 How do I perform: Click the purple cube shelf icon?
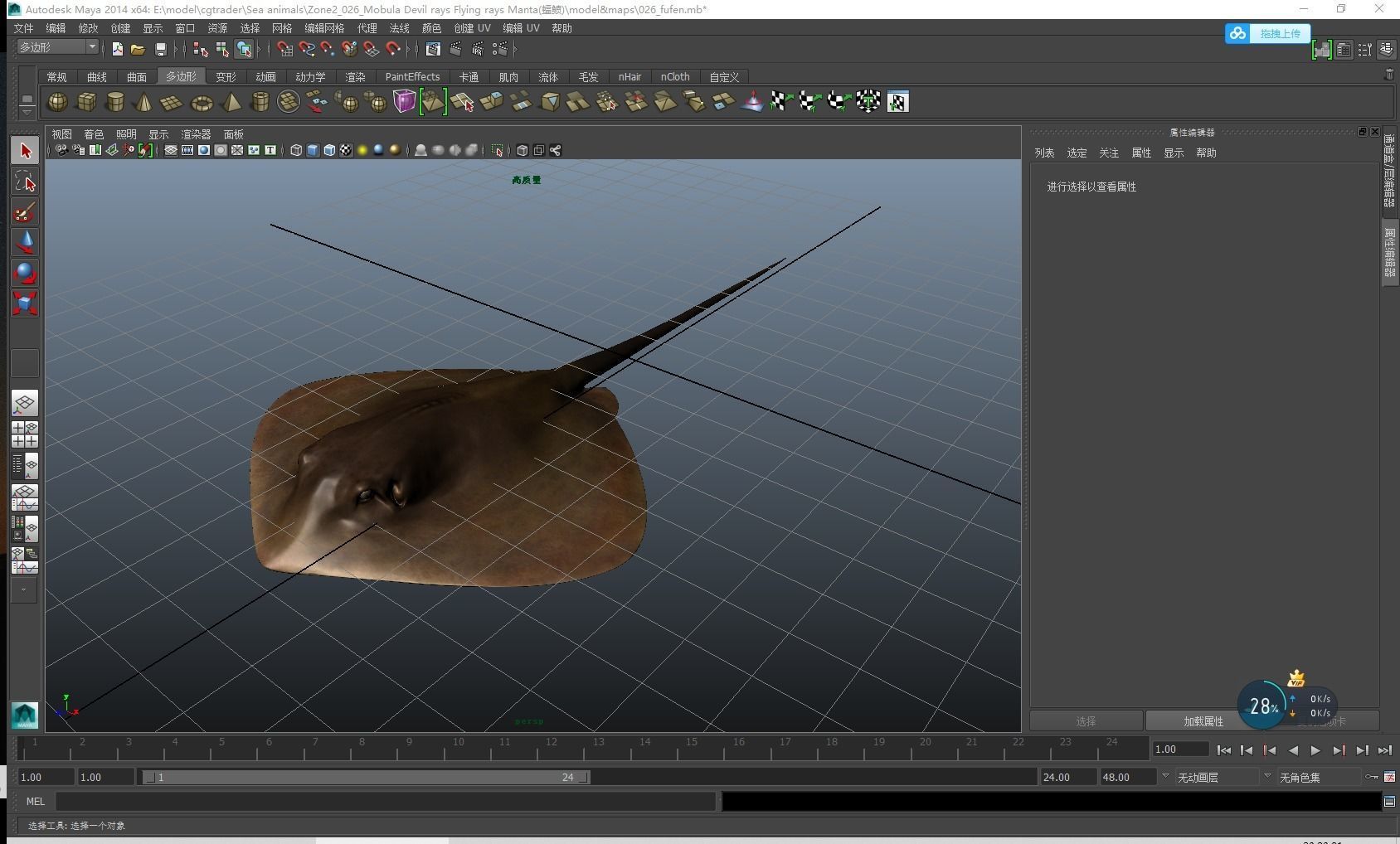coord(404,102)
